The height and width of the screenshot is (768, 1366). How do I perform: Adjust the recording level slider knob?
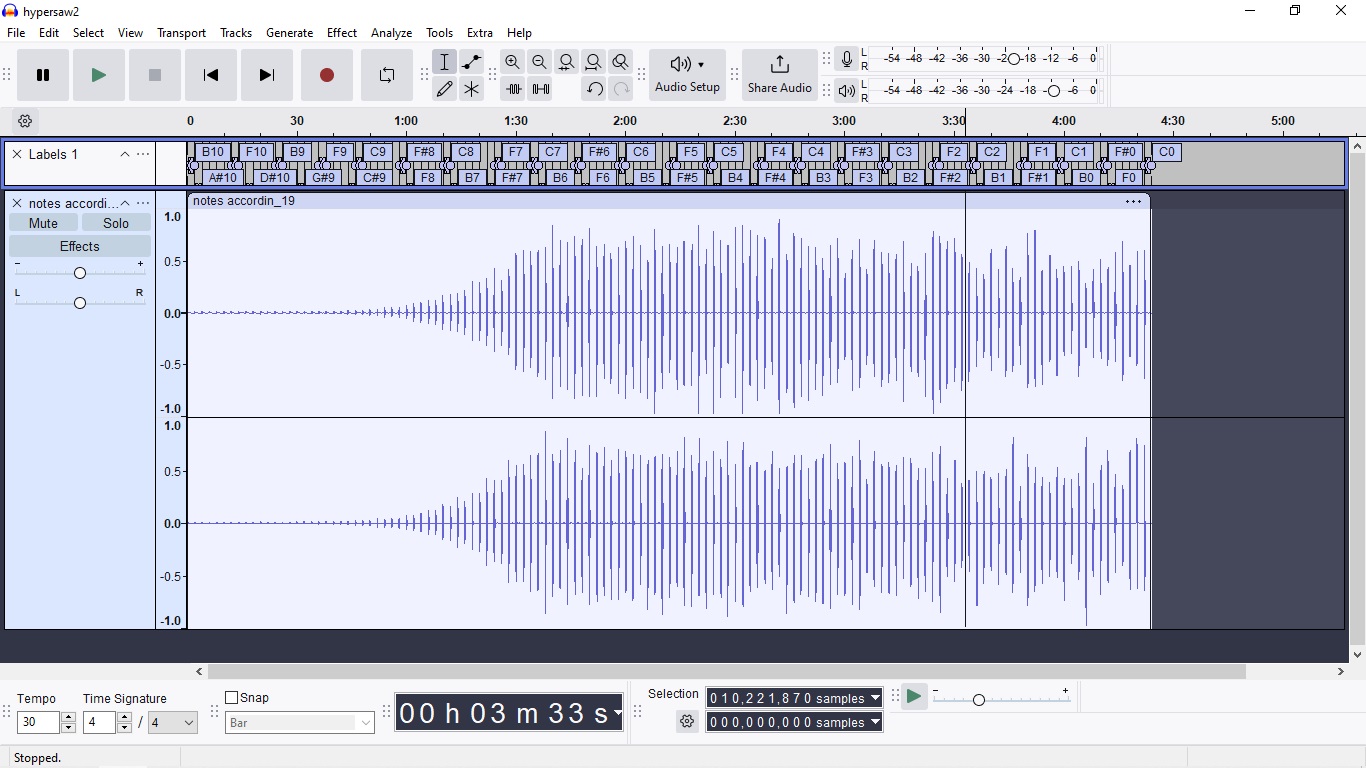(x=1014, y=59)
